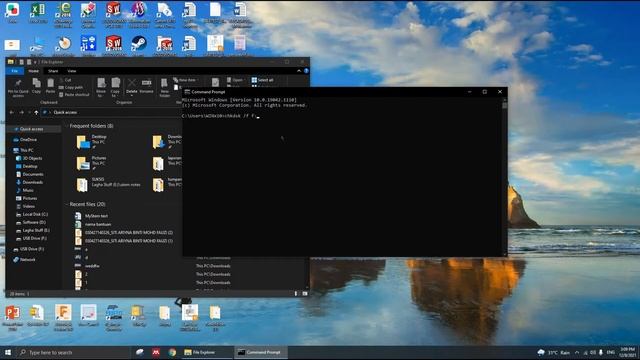Viewport: 640px width, 360px height.
Task: Click Paste shortcut in the Clipboard group
Action: coord(74,95)
